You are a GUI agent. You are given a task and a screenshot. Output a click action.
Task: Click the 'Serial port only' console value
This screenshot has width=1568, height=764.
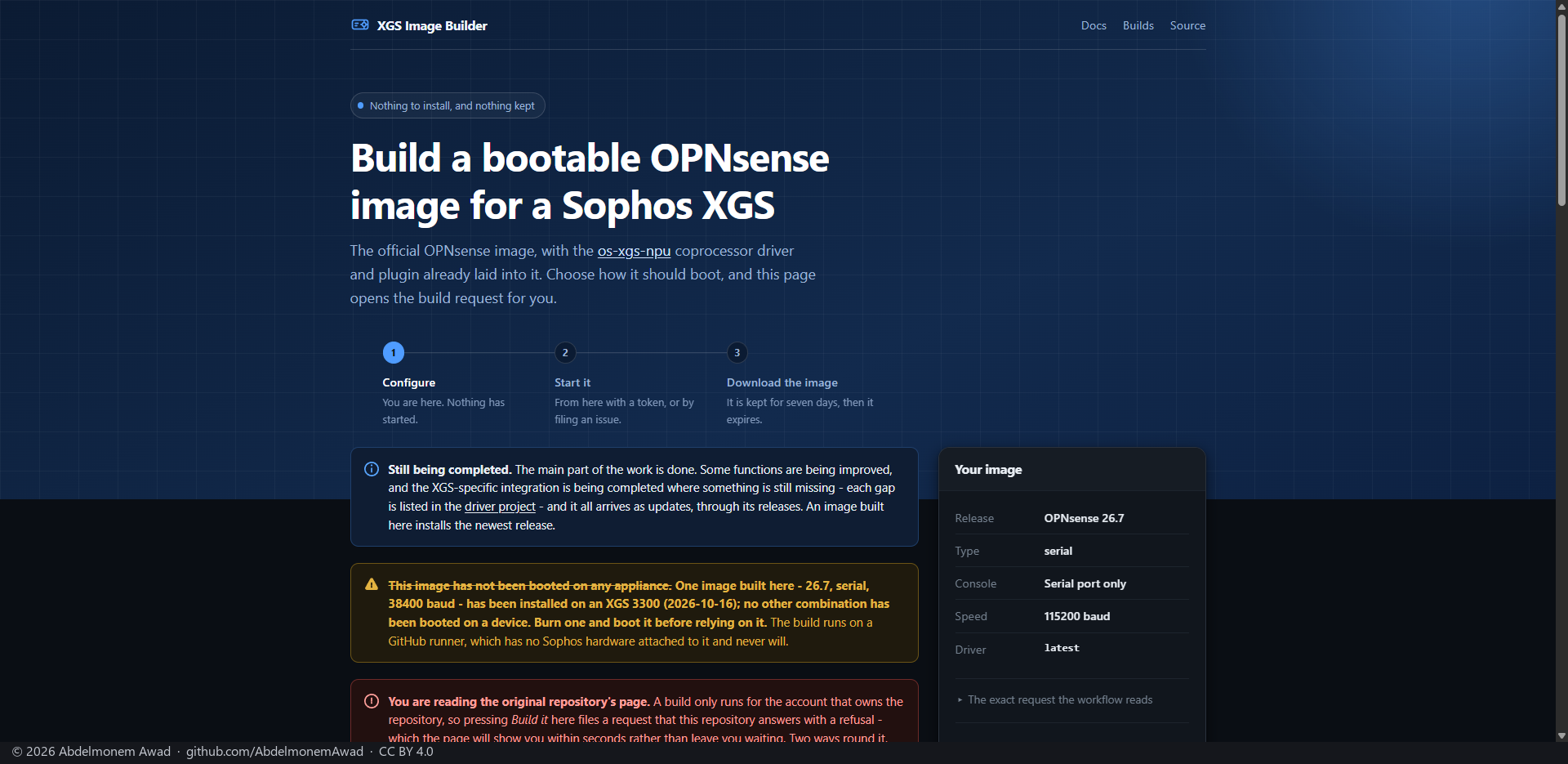pos(1085,583)
